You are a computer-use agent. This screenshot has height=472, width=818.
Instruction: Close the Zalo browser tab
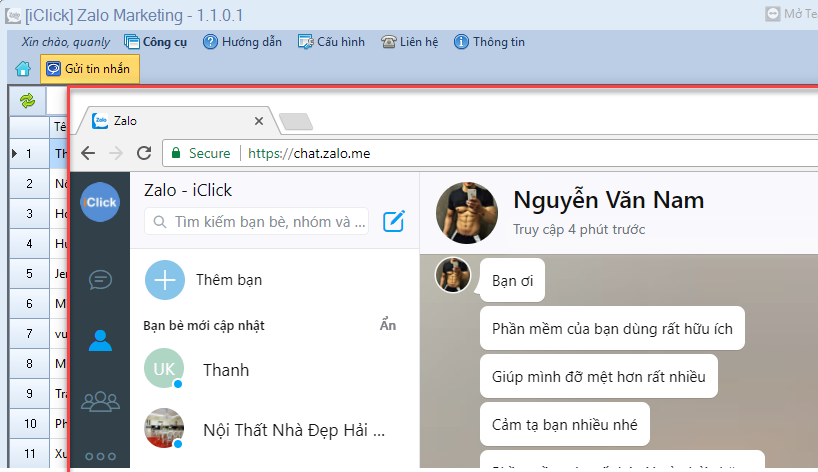[259, 121]
